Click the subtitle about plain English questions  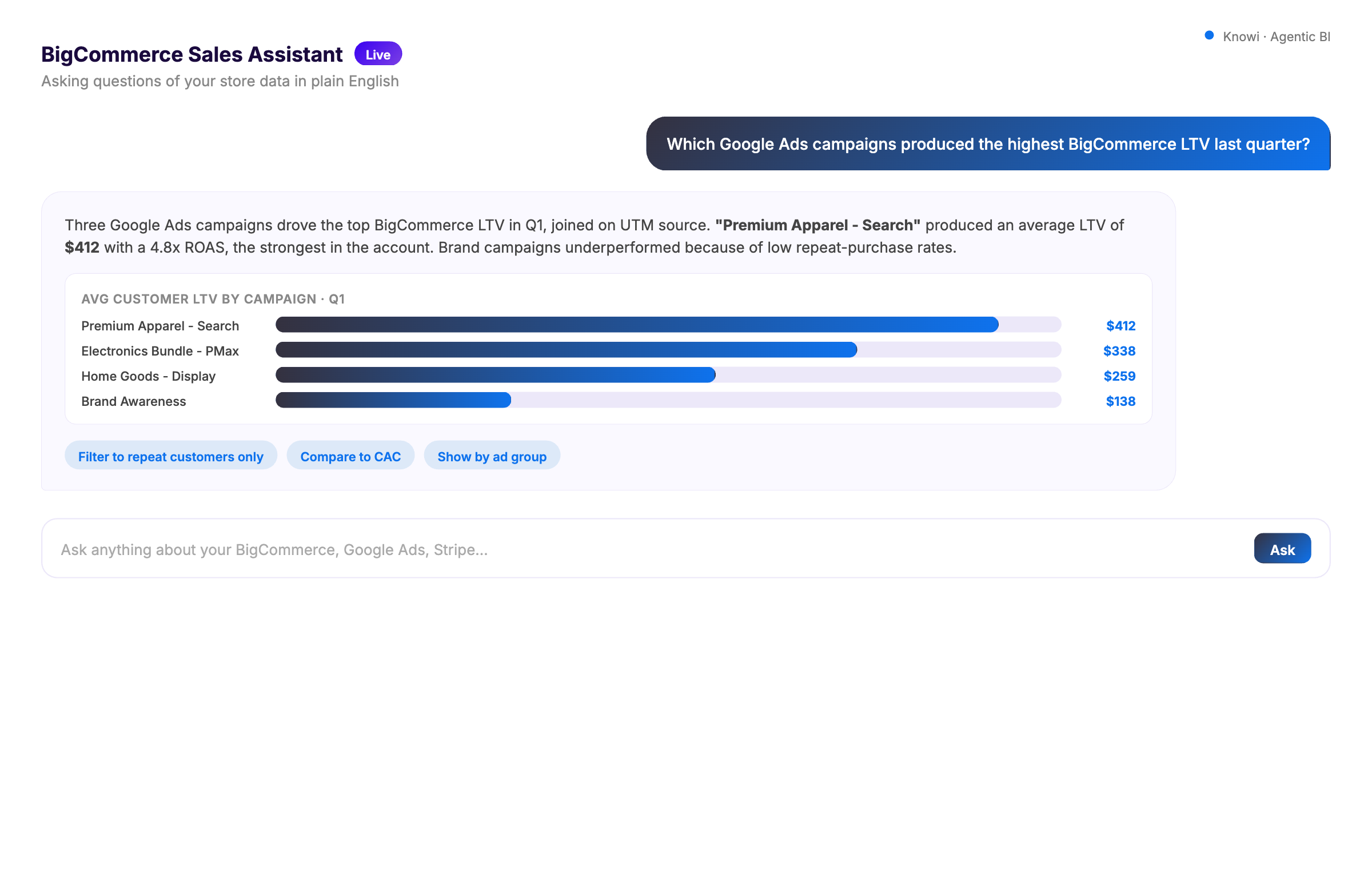(x=220, y=81)
